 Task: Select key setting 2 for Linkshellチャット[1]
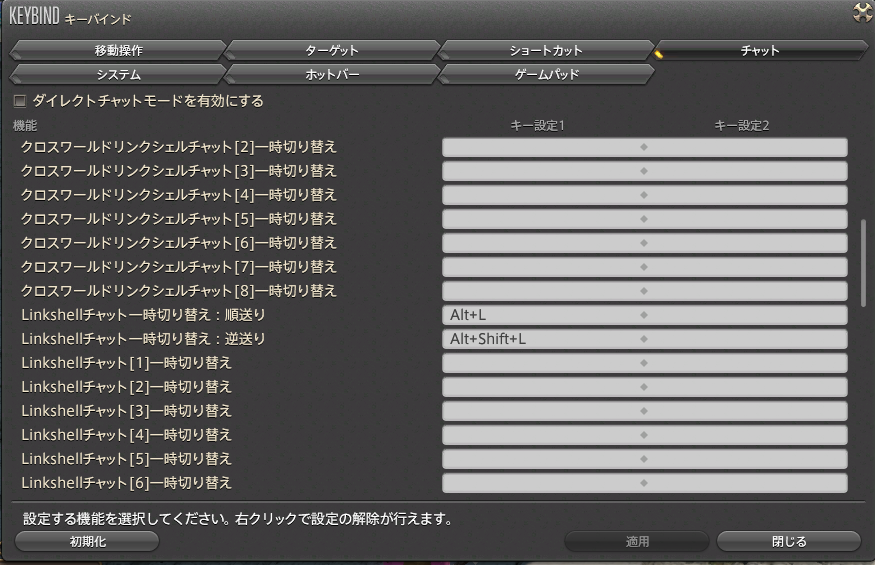[x=746, y=363]
